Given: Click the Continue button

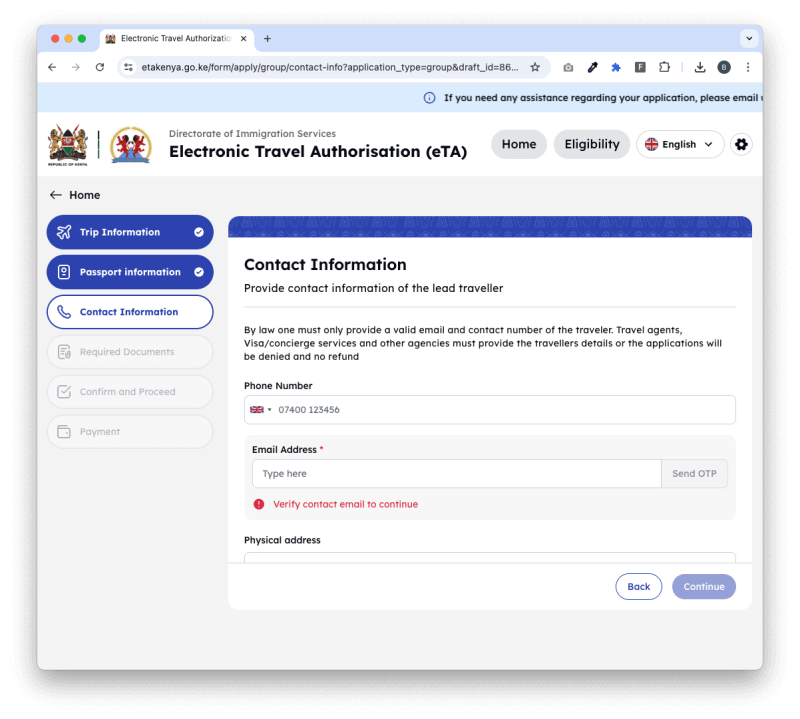Looking at the screenshot, I should tap(704, 587).
